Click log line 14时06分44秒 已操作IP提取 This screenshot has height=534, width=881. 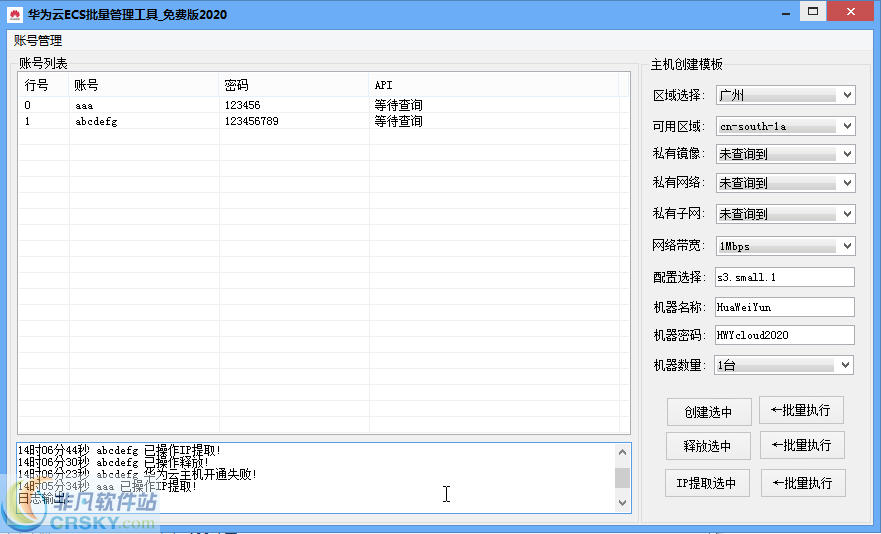(x=119, y=450)
